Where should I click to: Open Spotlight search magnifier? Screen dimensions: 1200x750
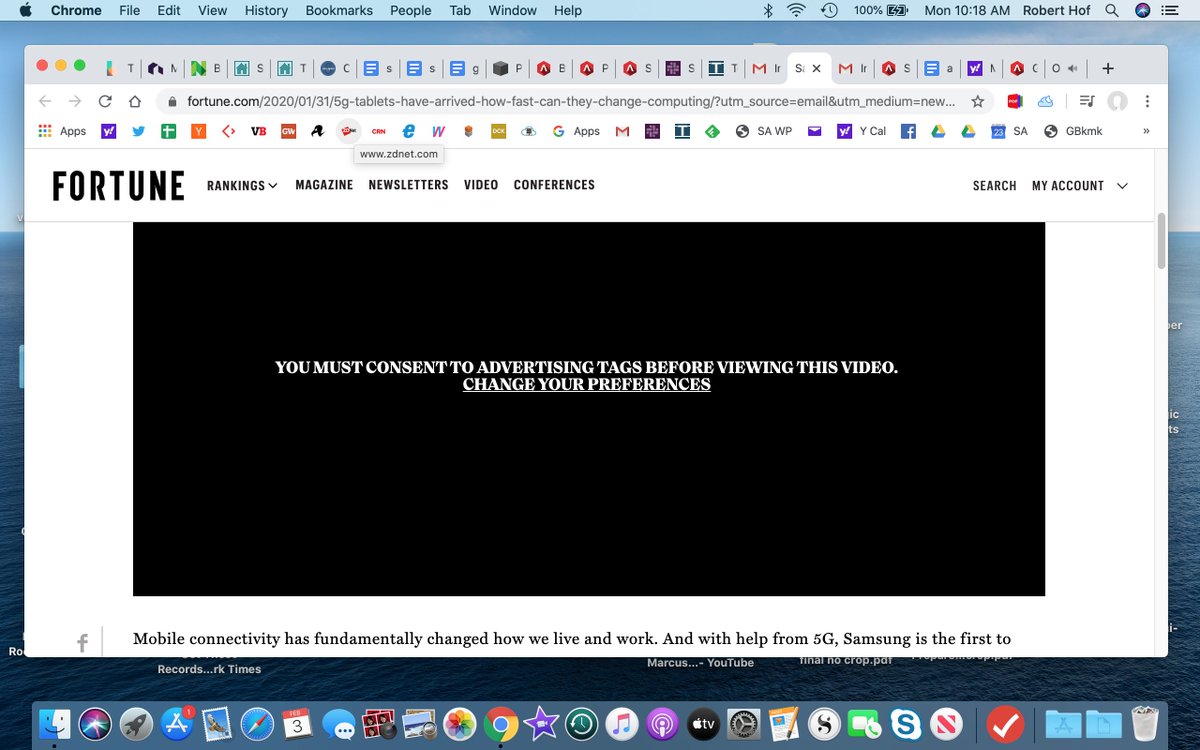pyautogui.click(x=1111, y=10)
